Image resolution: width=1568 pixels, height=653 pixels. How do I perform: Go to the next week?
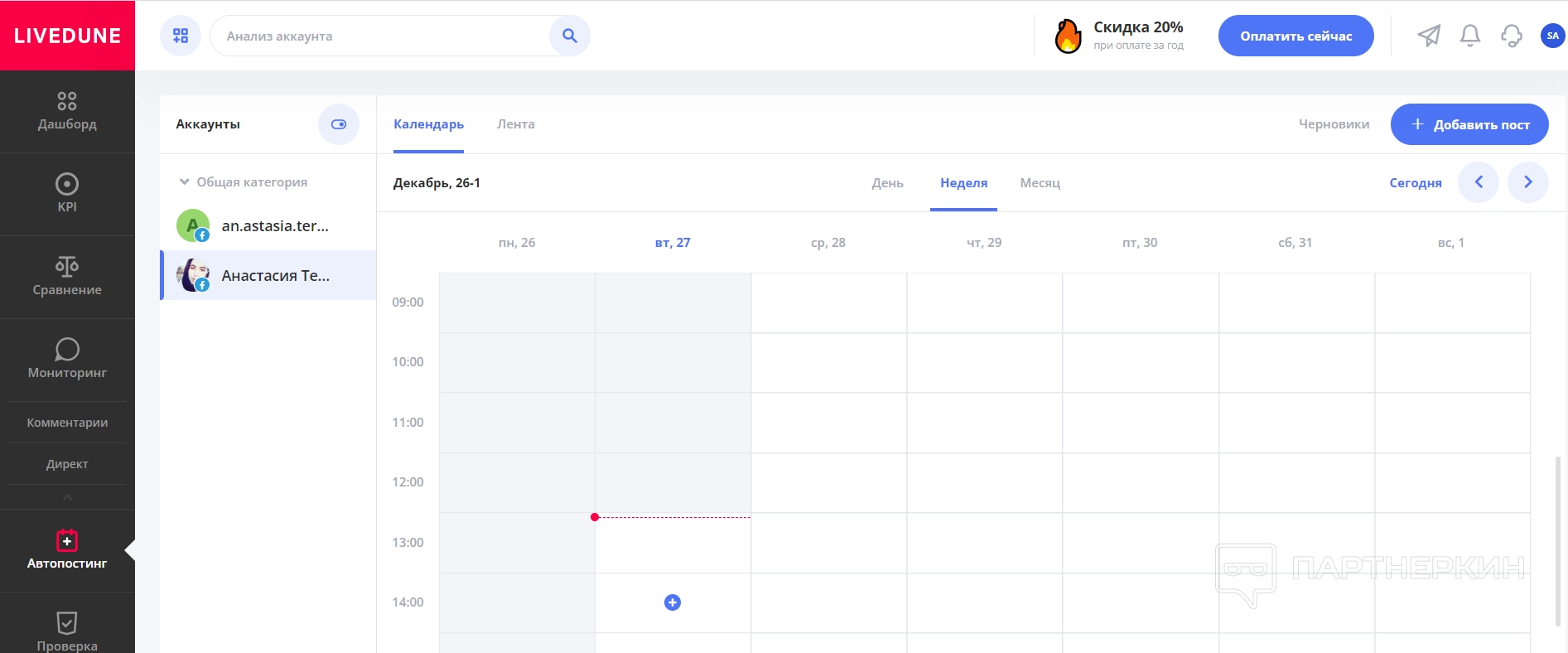tap(1528, 182)
